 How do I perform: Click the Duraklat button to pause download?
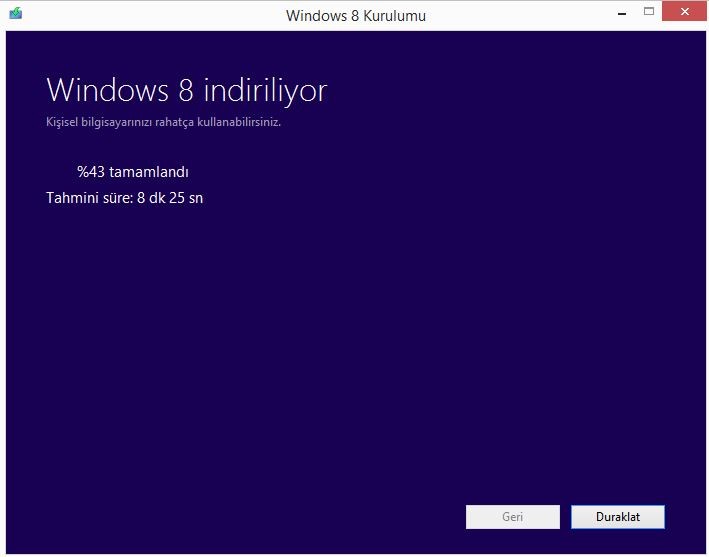(618, 517)
